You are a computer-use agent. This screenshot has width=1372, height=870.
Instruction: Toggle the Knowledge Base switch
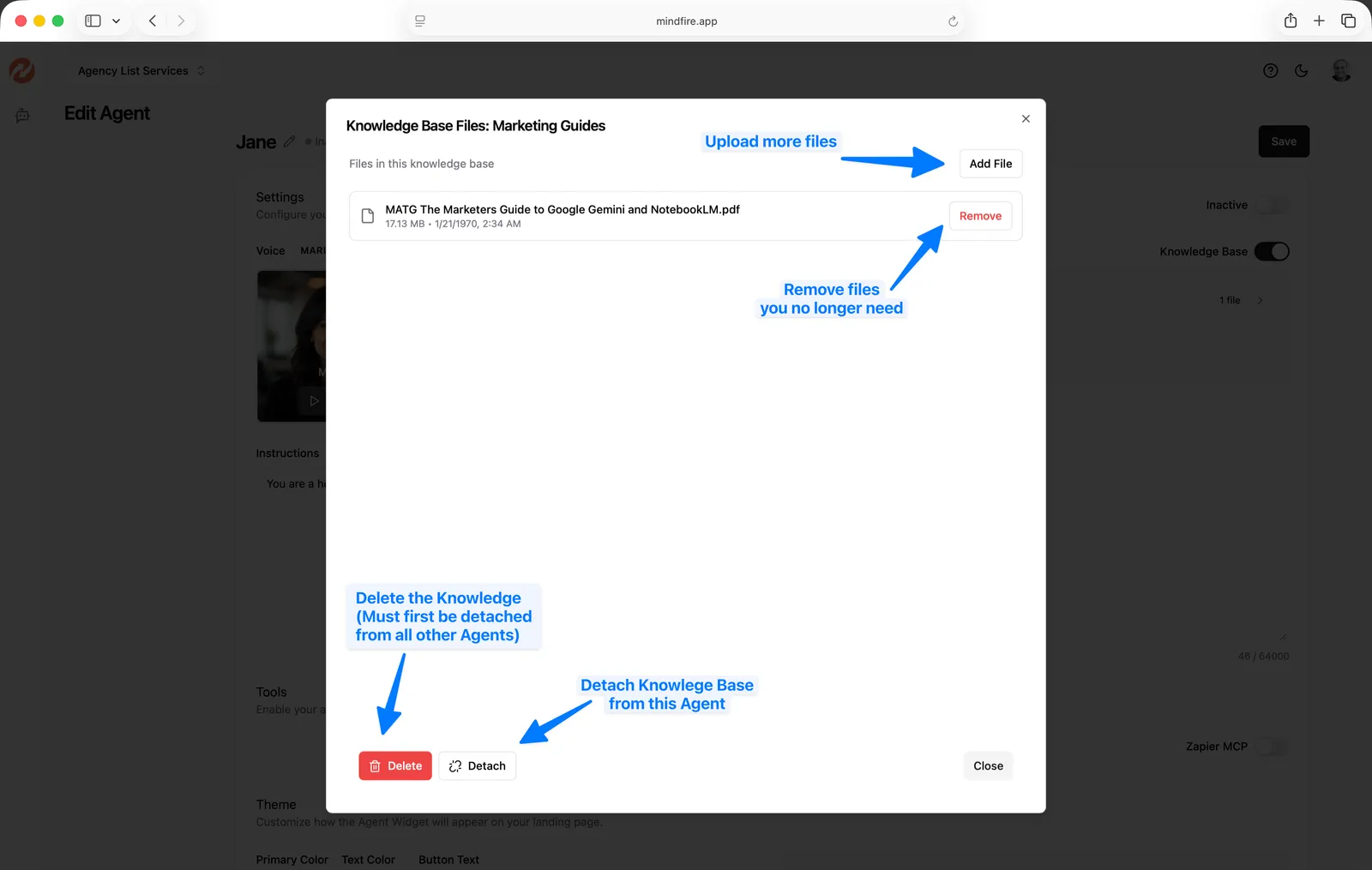[x=1271, y=251]
